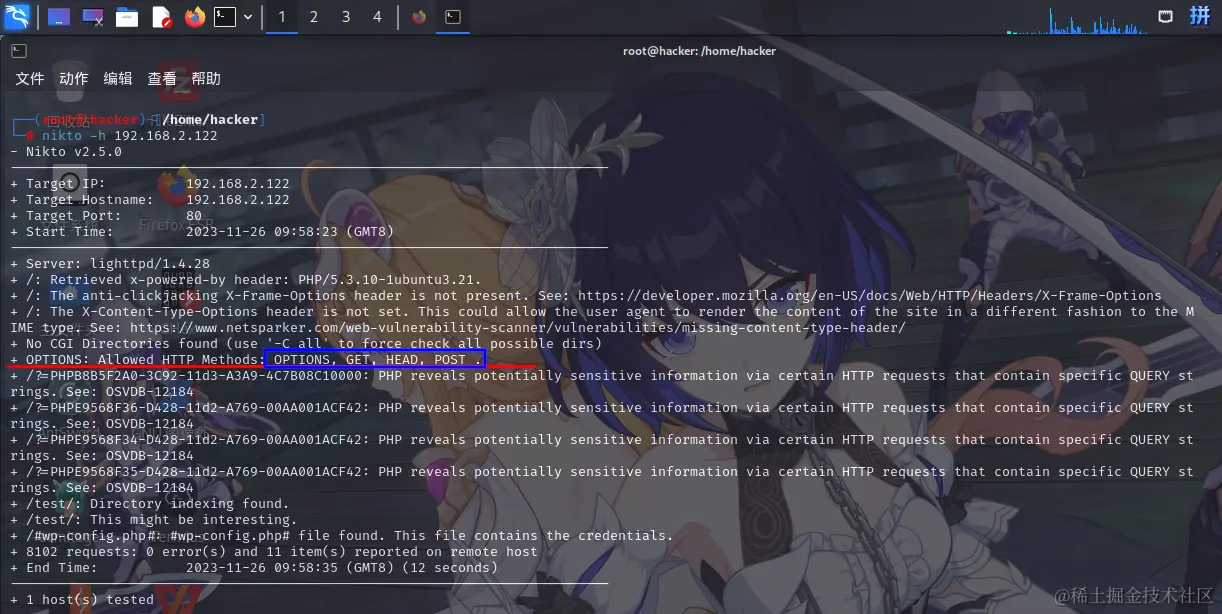Image resolution: width=1222 pixels, height=614 pixels.
Task: Click the 'Server: lighttpd/1.4.28' line
Action: coord(110,264)
